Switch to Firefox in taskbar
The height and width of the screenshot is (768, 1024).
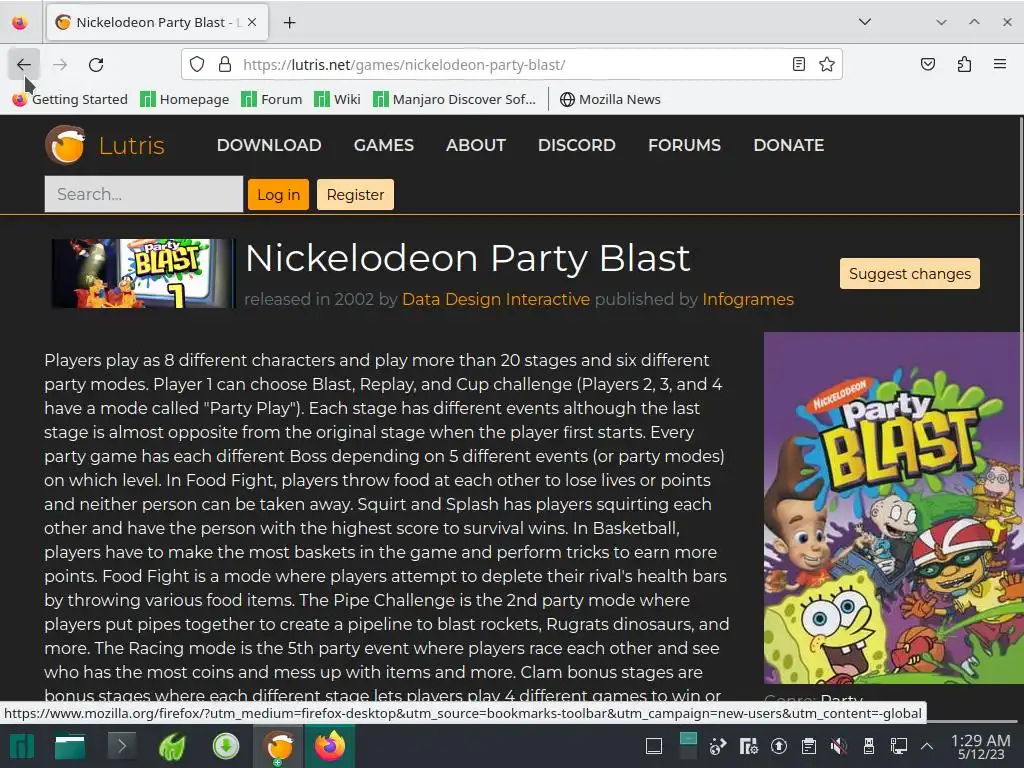tap(330, 746)
